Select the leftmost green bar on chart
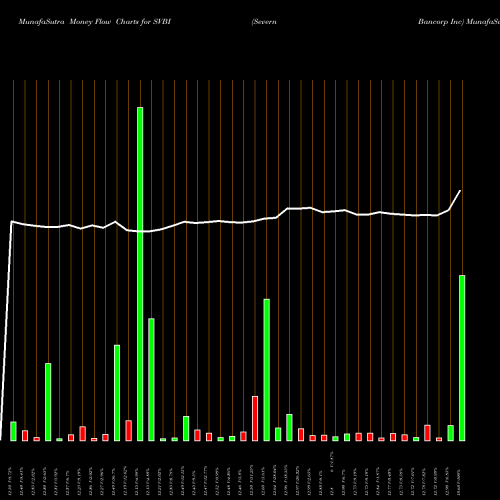Image resolution: width=500 pixels, height=500 pixels. click(x=13, y=431)
